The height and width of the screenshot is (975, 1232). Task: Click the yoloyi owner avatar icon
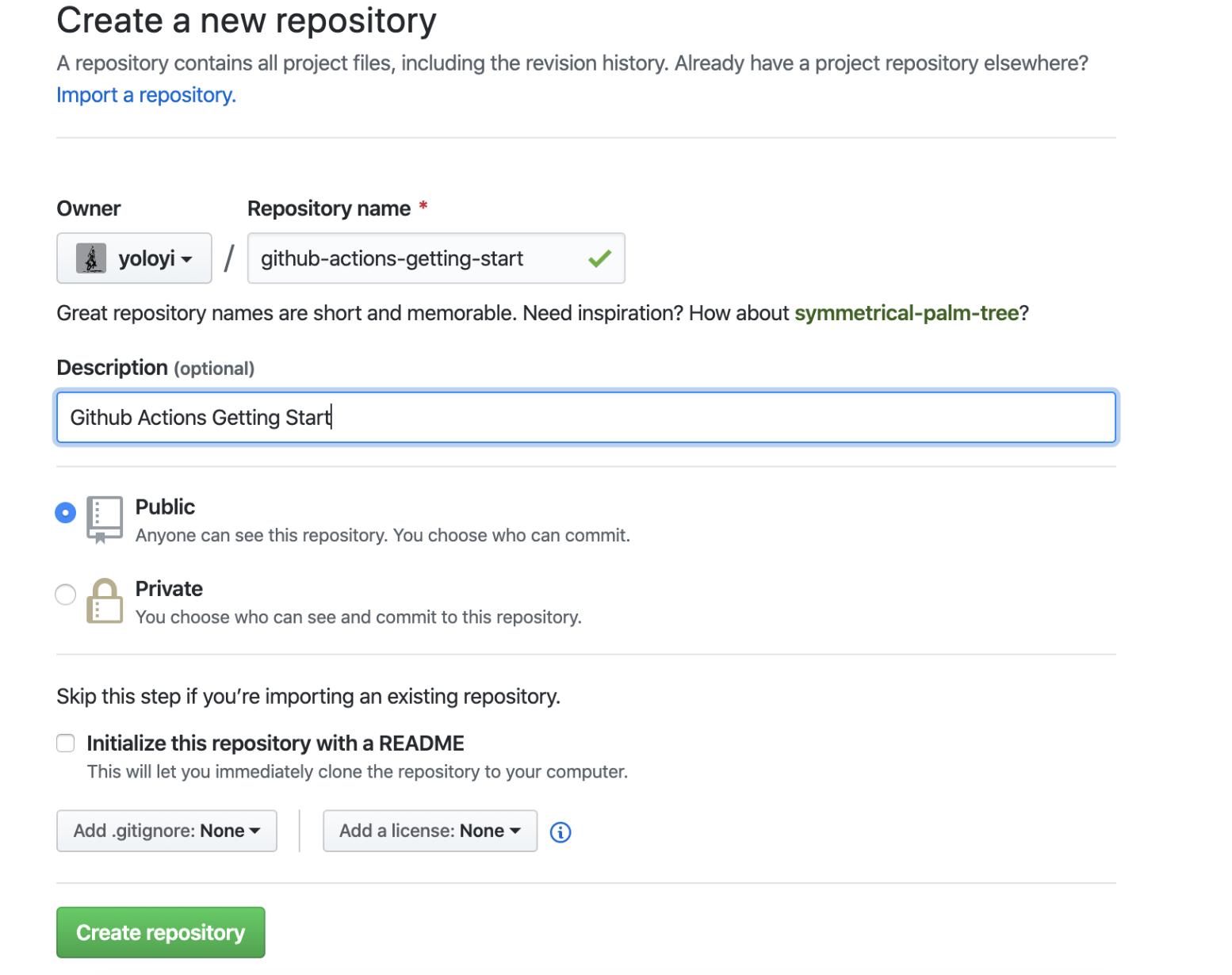click(x=91, y=258)
